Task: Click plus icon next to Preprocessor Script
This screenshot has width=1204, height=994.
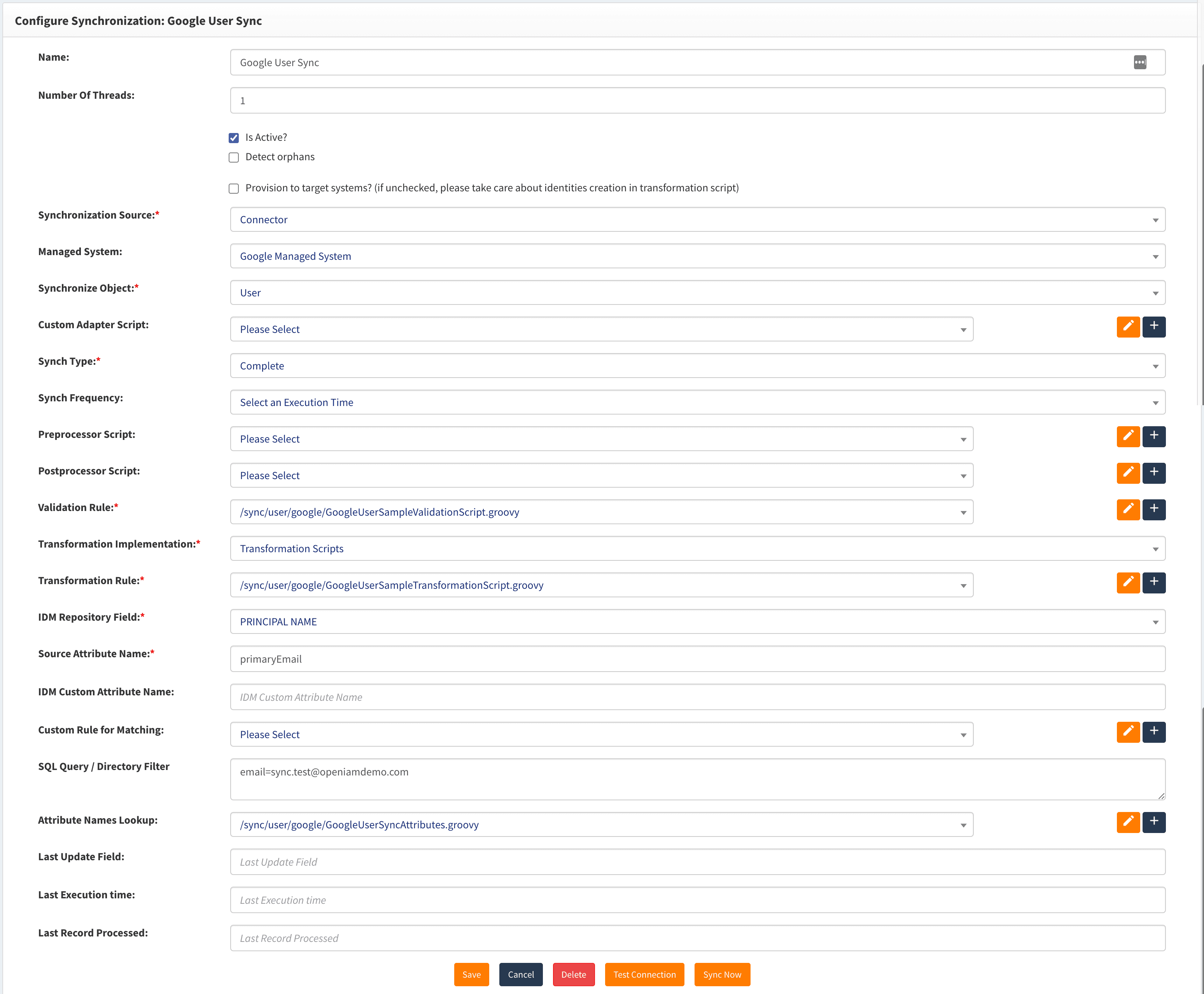Action: [x=1153, y=436]
